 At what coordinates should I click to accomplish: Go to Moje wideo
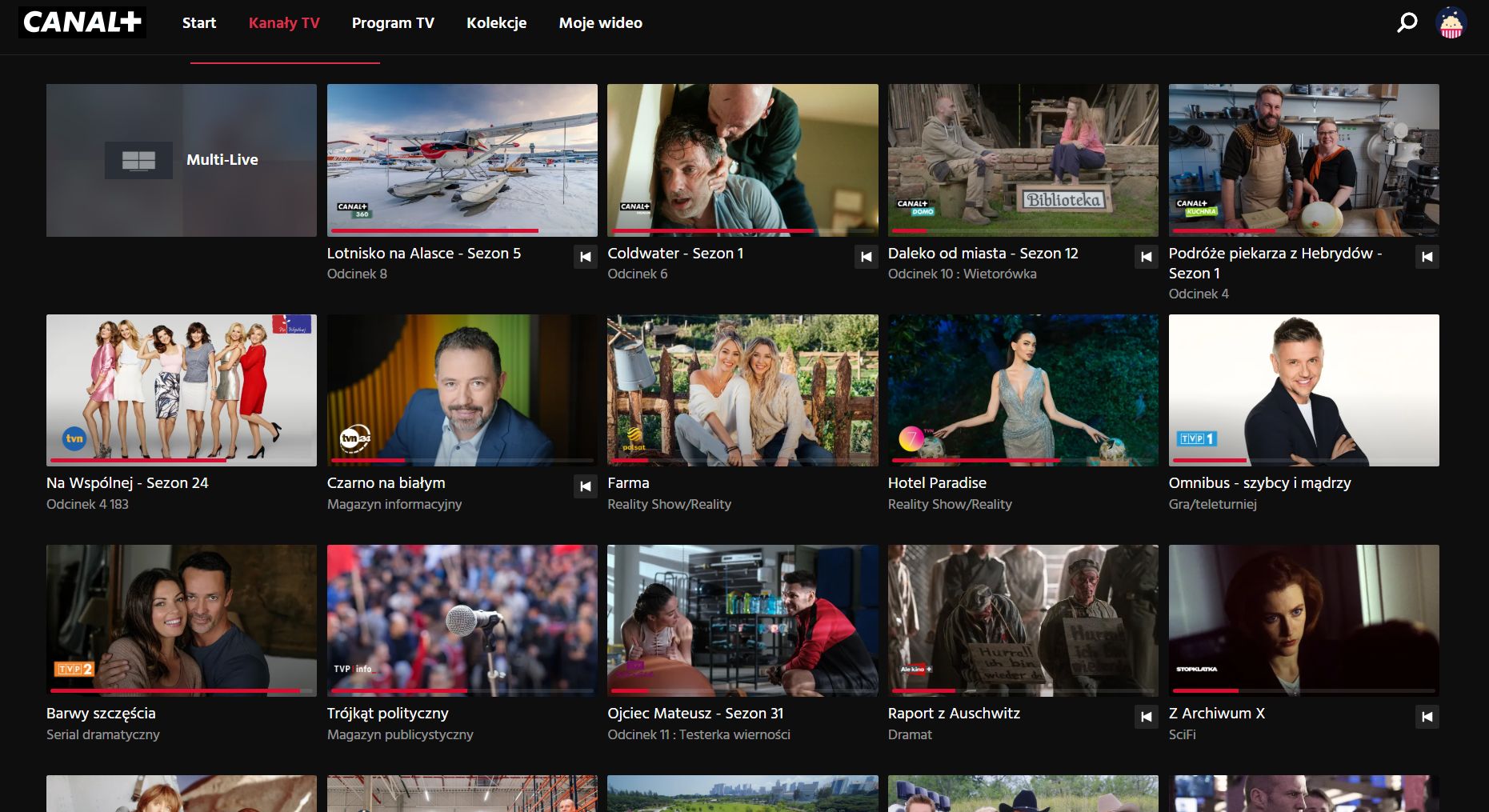coord(600,22)
